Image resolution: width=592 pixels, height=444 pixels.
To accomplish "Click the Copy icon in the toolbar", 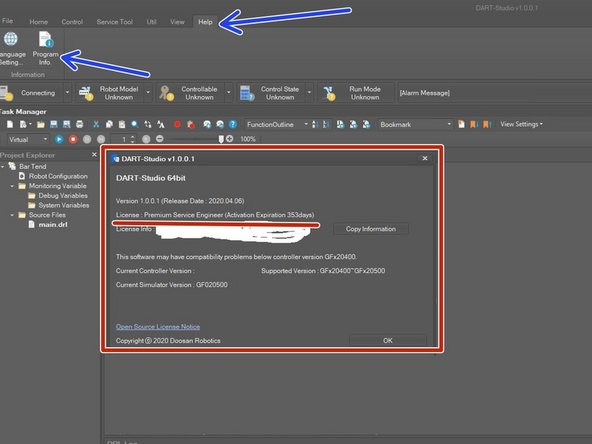I will pos(109,124).
